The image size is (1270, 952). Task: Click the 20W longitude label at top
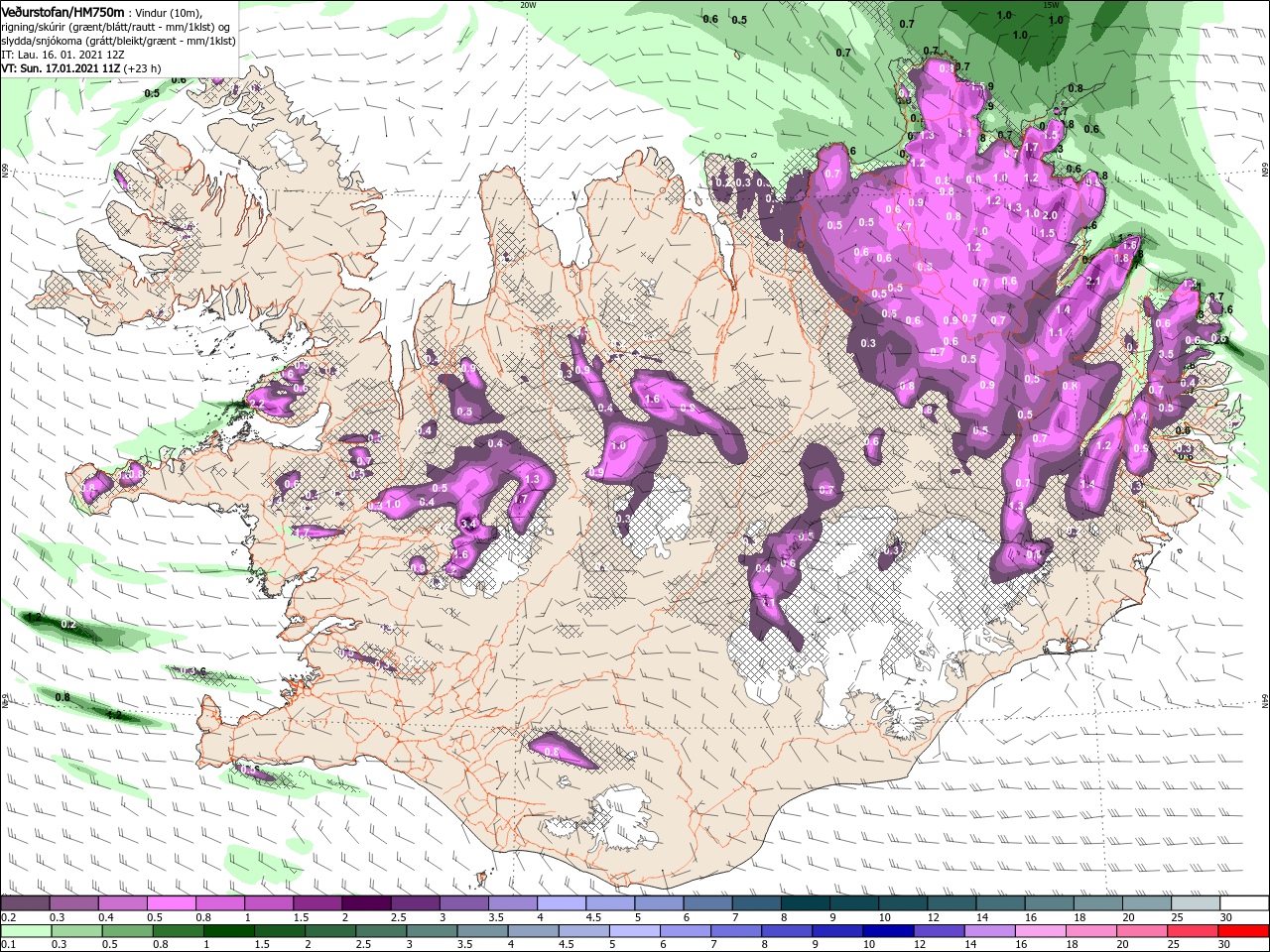tap(528, 5)
